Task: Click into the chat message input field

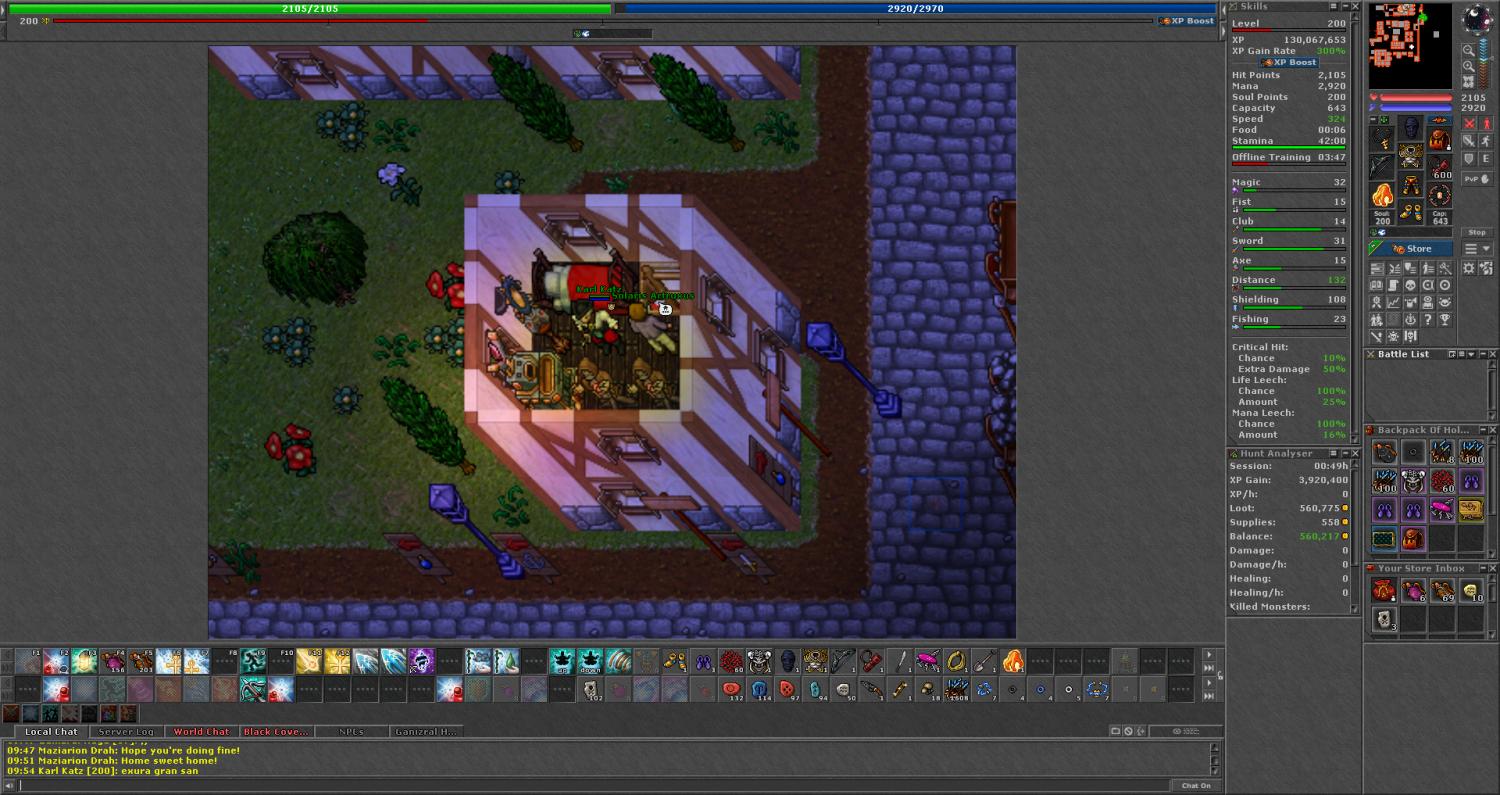Action: tap(595, 785)
